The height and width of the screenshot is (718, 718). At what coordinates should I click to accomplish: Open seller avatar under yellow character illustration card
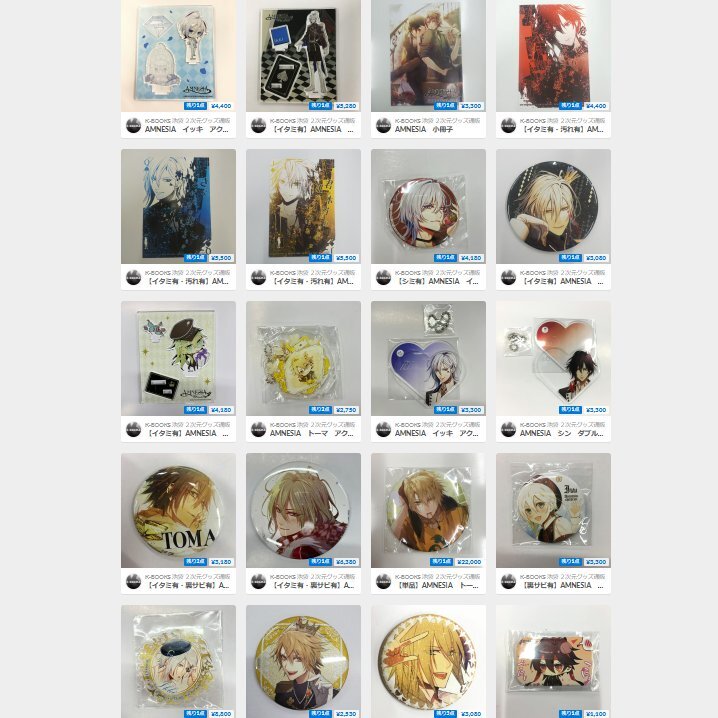(x=258, y=277)
